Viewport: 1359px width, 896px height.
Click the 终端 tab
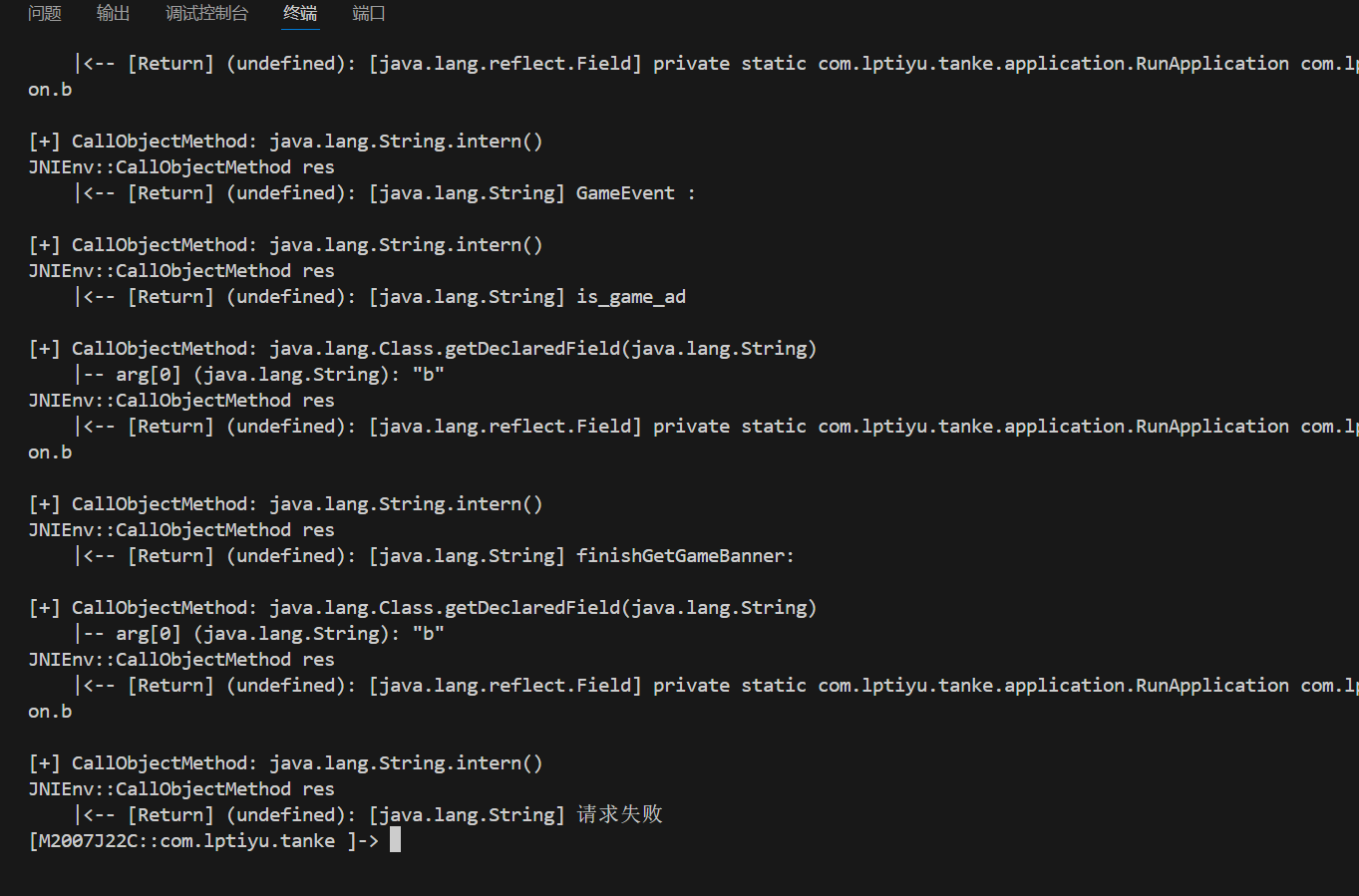click(x=300, y=14)
